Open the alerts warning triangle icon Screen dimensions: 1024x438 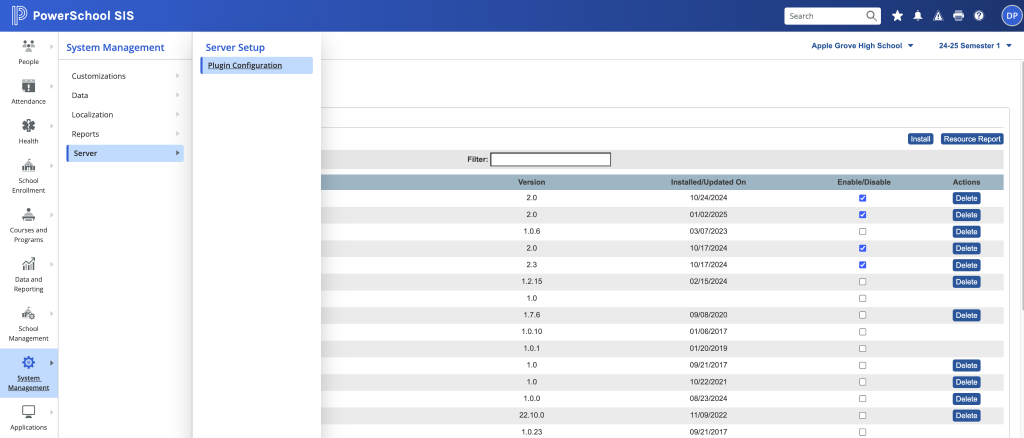(938, 16)
